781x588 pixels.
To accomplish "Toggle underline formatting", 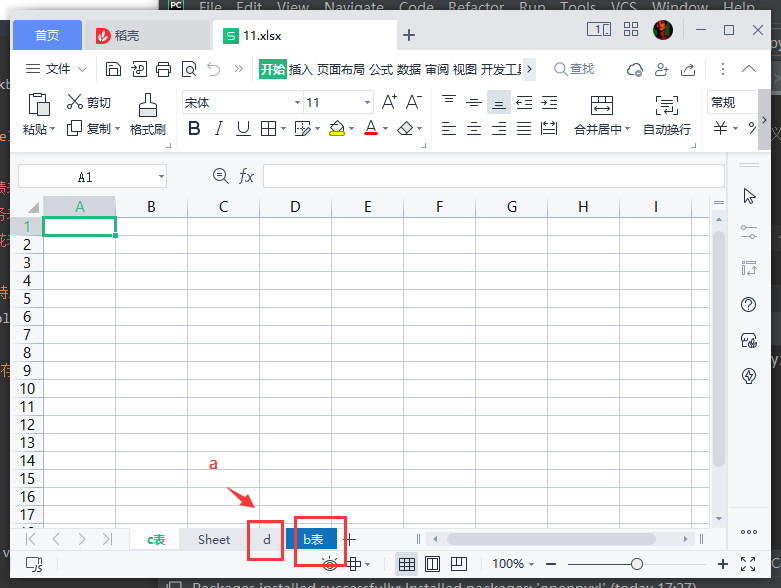I will (243, 128).
